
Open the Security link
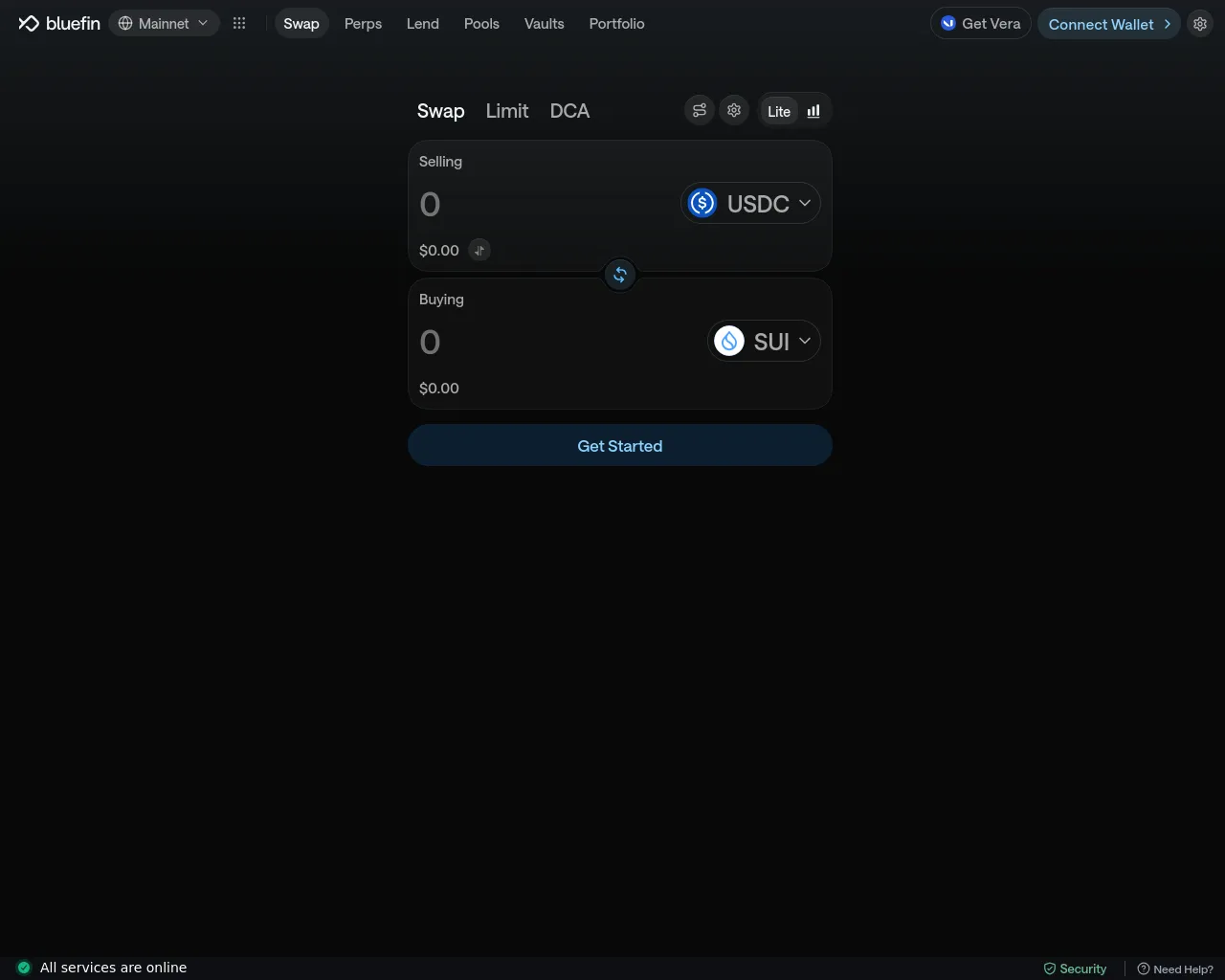point(1075,969)
